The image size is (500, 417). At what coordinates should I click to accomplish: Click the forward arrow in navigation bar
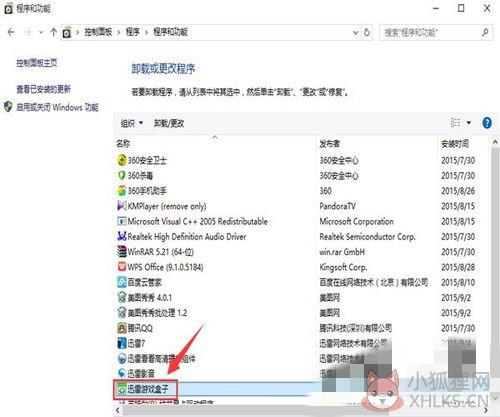[28, 32]
